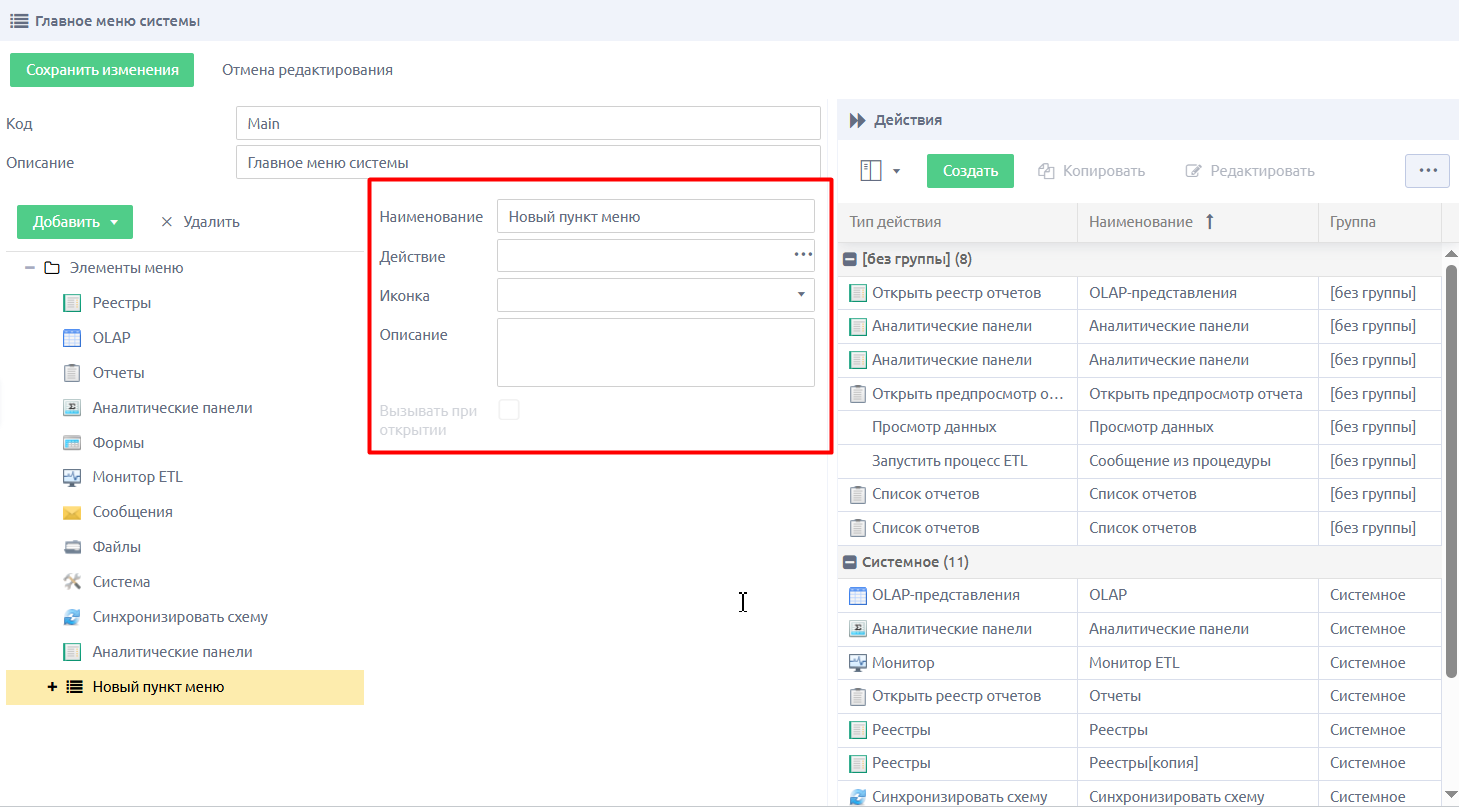
Task: Collapse the [без группы] (8) group
Action: (x=849, y=259)
